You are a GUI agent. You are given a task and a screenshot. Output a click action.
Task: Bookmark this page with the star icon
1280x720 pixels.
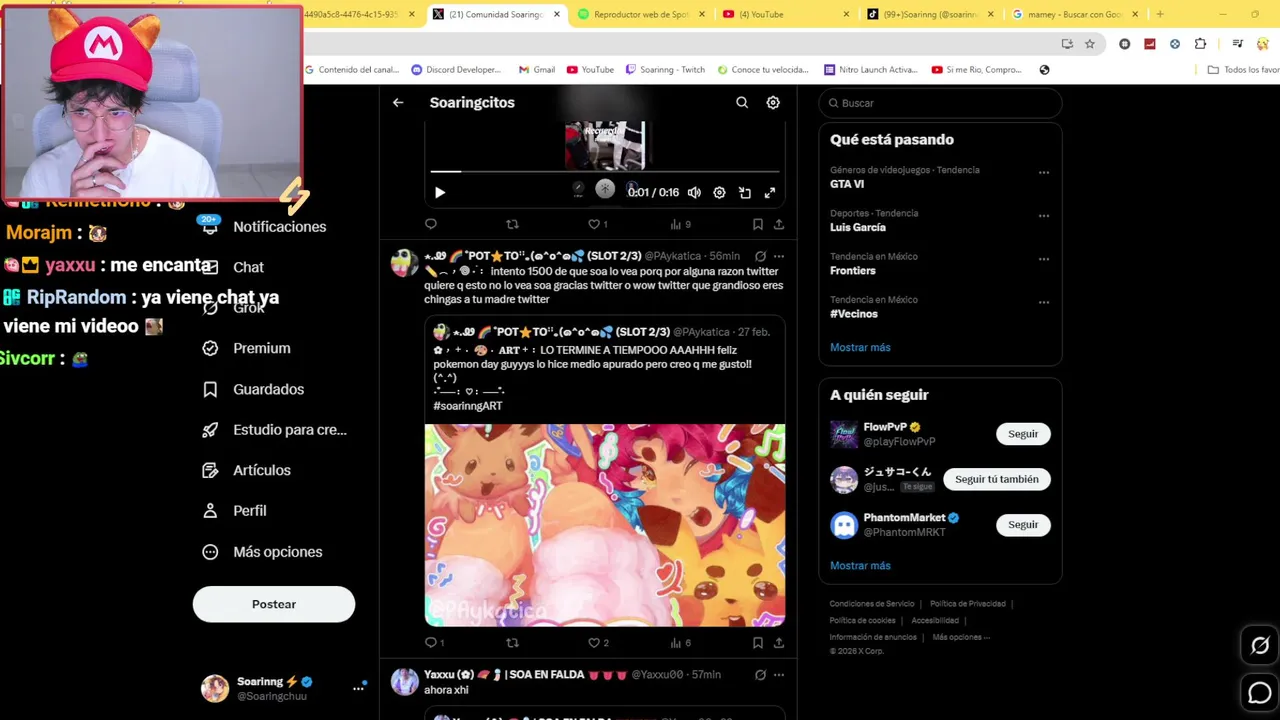(x=1090, y=44)
